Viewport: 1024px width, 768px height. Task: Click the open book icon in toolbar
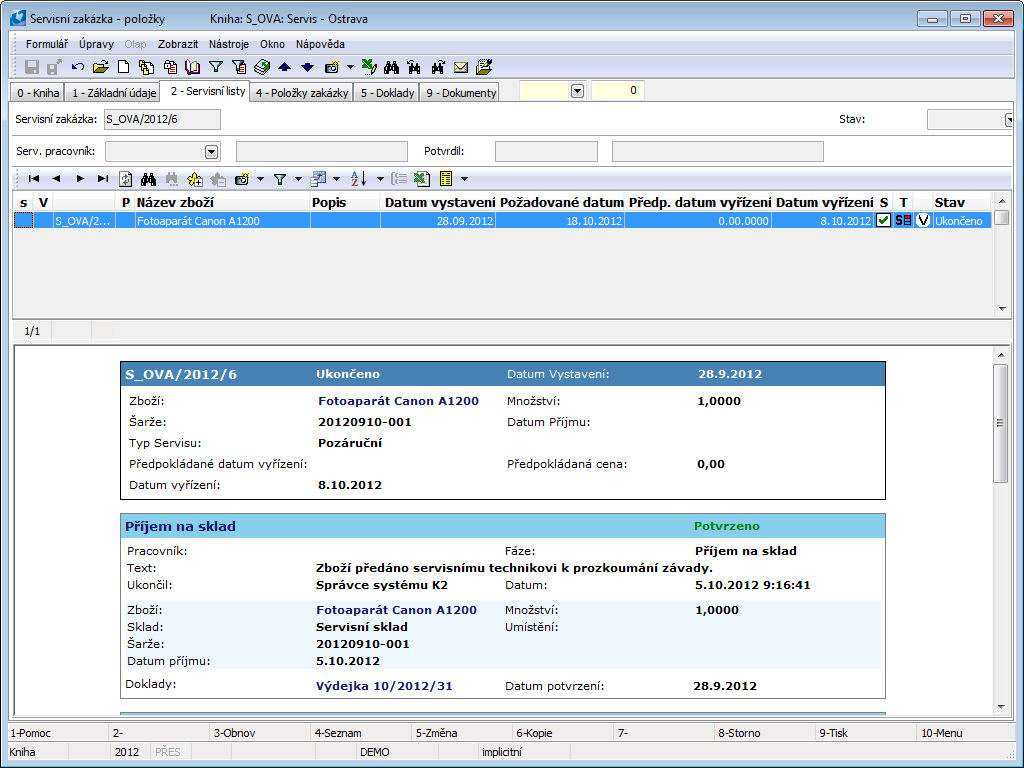coord(193,67)
